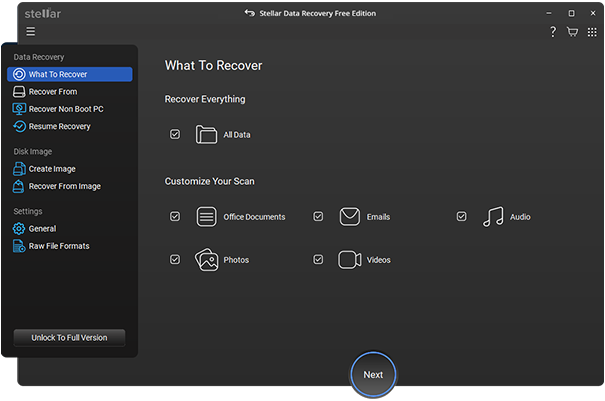The height and width of the screenshot is (401, 605).
Task: Click the Recover Non Boot PC monitor icon
Action: [19, 109]
